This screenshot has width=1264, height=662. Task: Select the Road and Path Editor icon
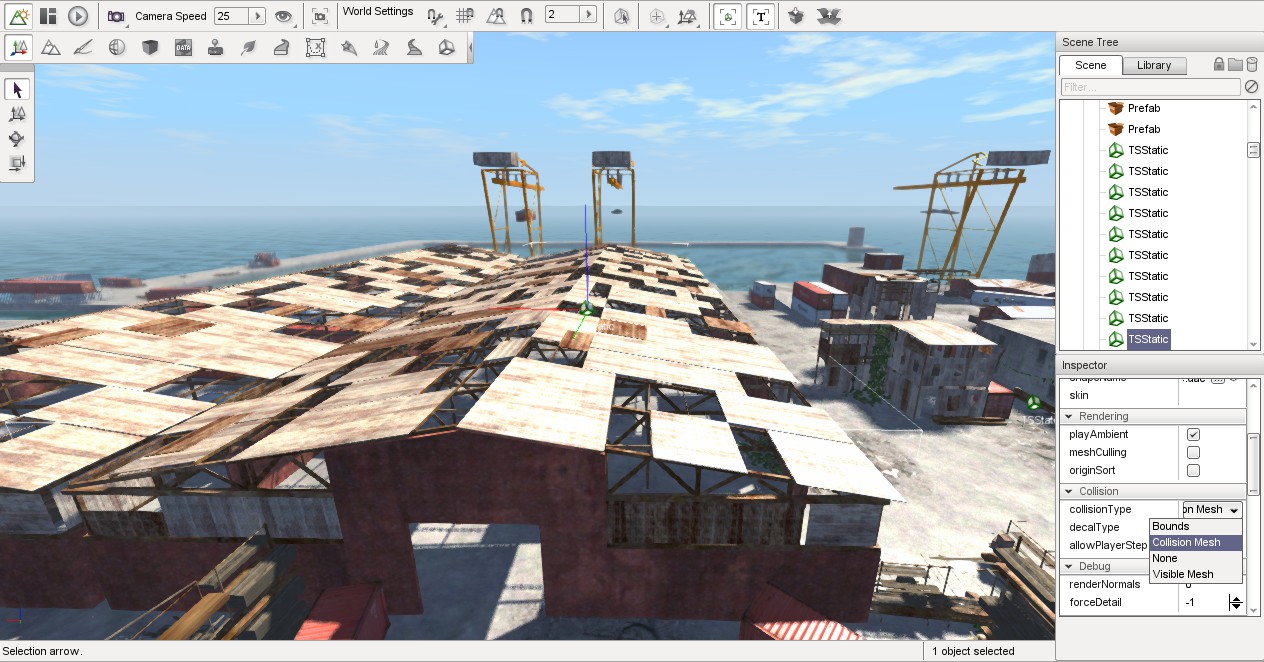pyautogui.click(x=414, y=47)
